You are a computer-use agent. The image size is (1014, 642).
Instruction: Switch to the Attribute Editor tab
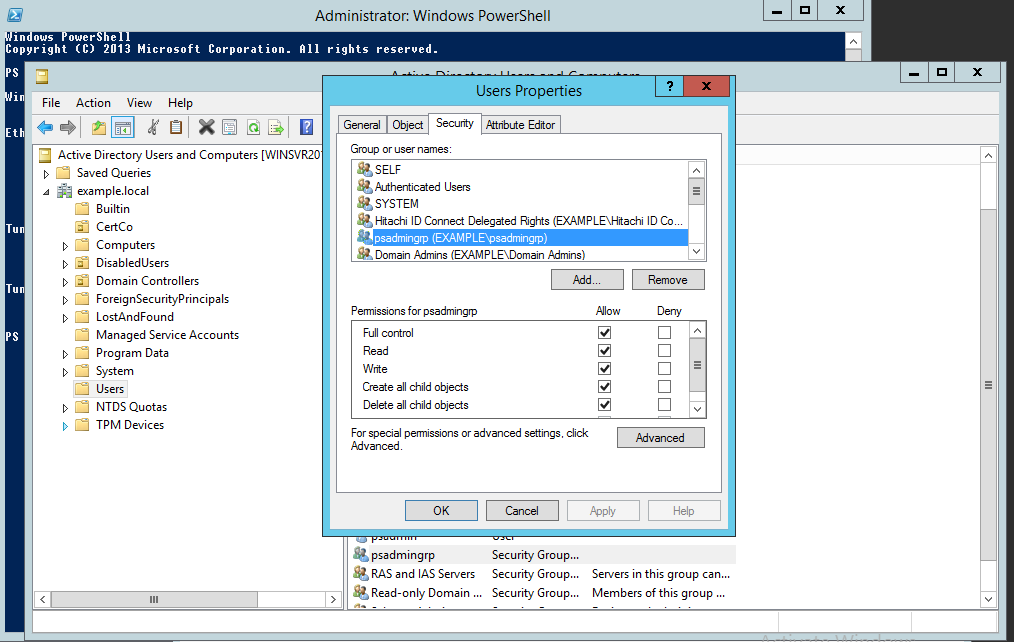coord(520,124)
